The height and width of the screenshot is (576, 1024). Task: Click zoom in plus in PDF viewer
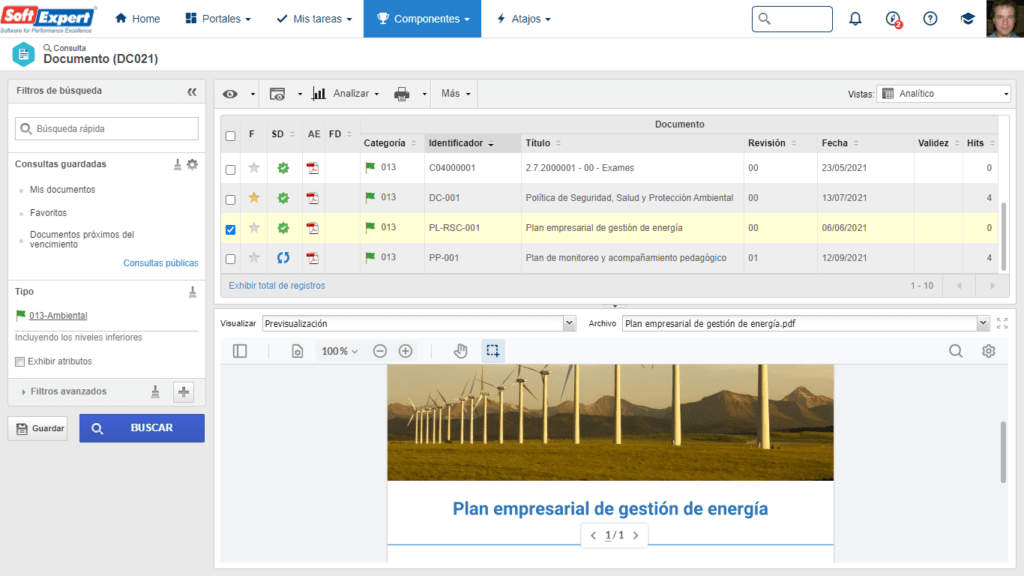pos(406,351)
